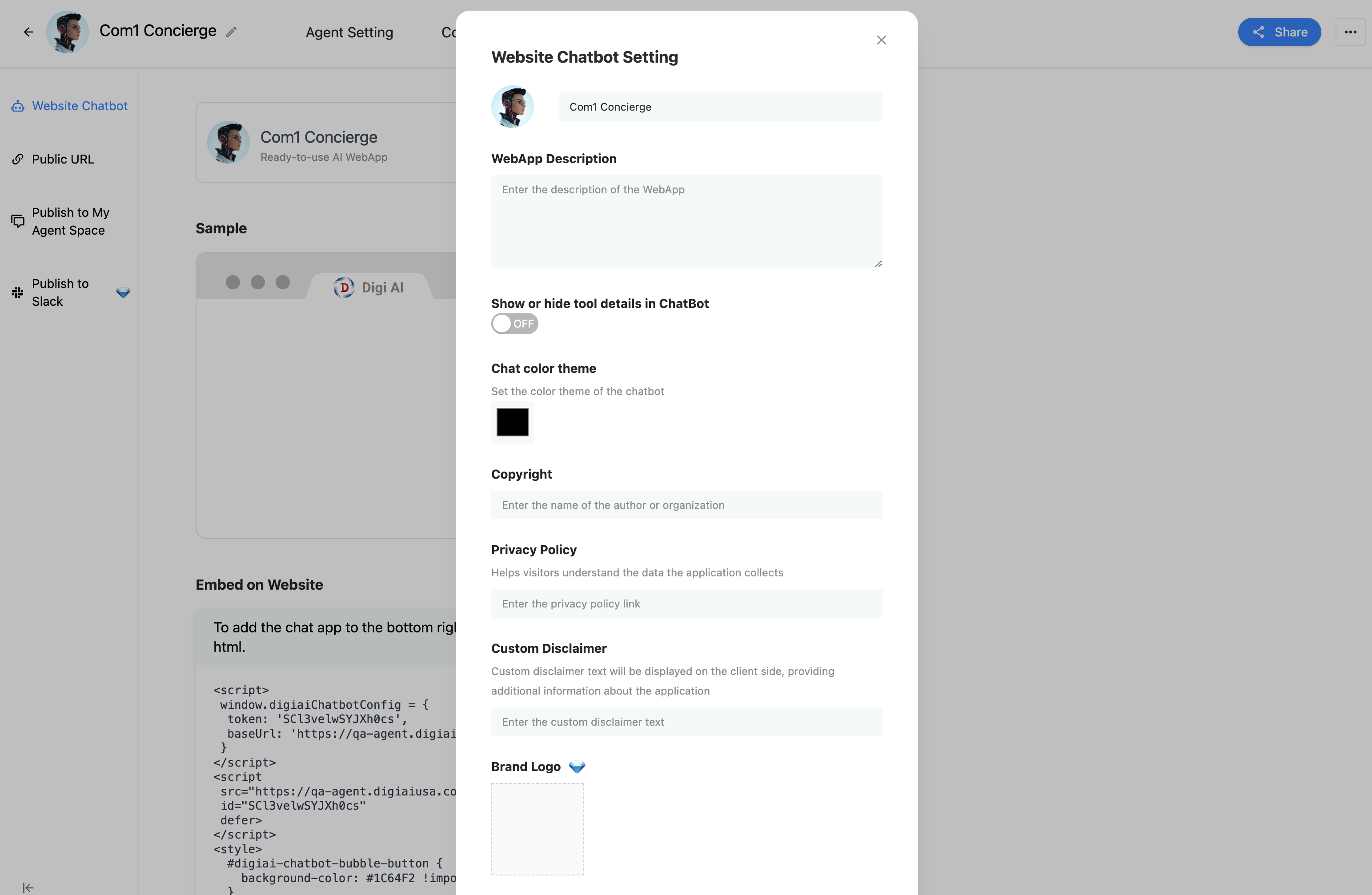Viewport: 1372px width, 895px height.
Task: Click the Digi AI tab in sample preview
Action: (x=370, y=287)
